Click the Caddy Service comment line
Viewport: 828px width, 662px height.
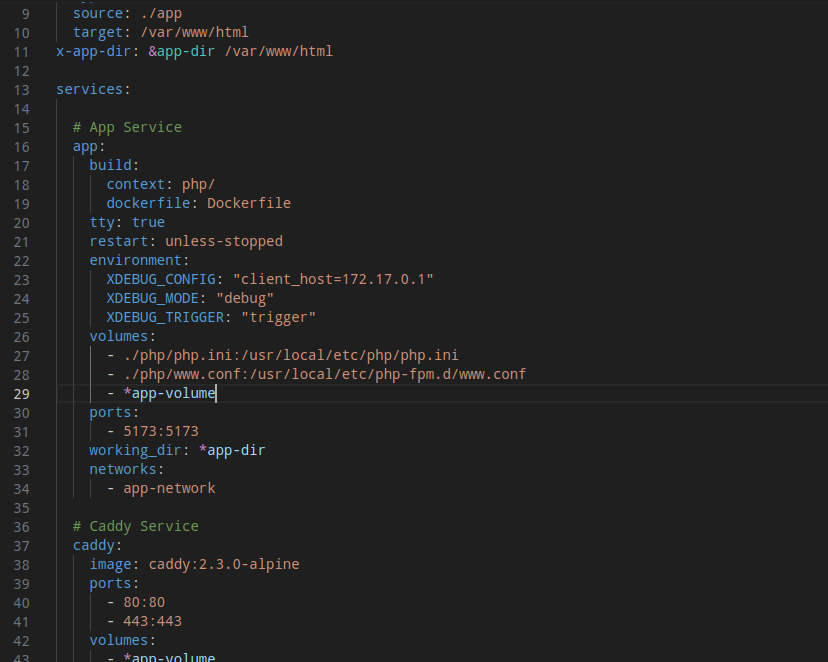click(x=136, y=526)
